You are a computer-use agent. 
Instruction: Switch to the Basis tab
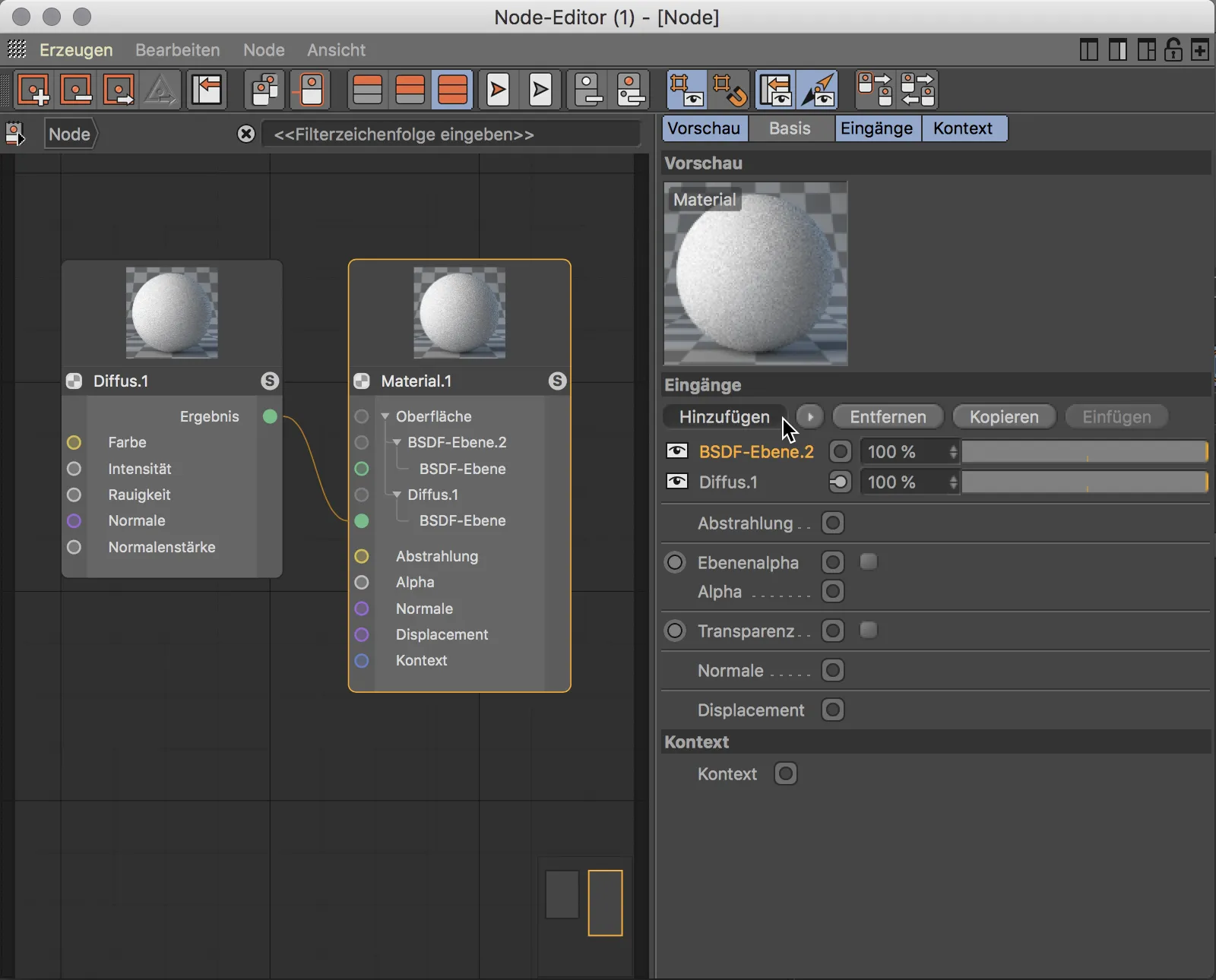click(790, 128)
